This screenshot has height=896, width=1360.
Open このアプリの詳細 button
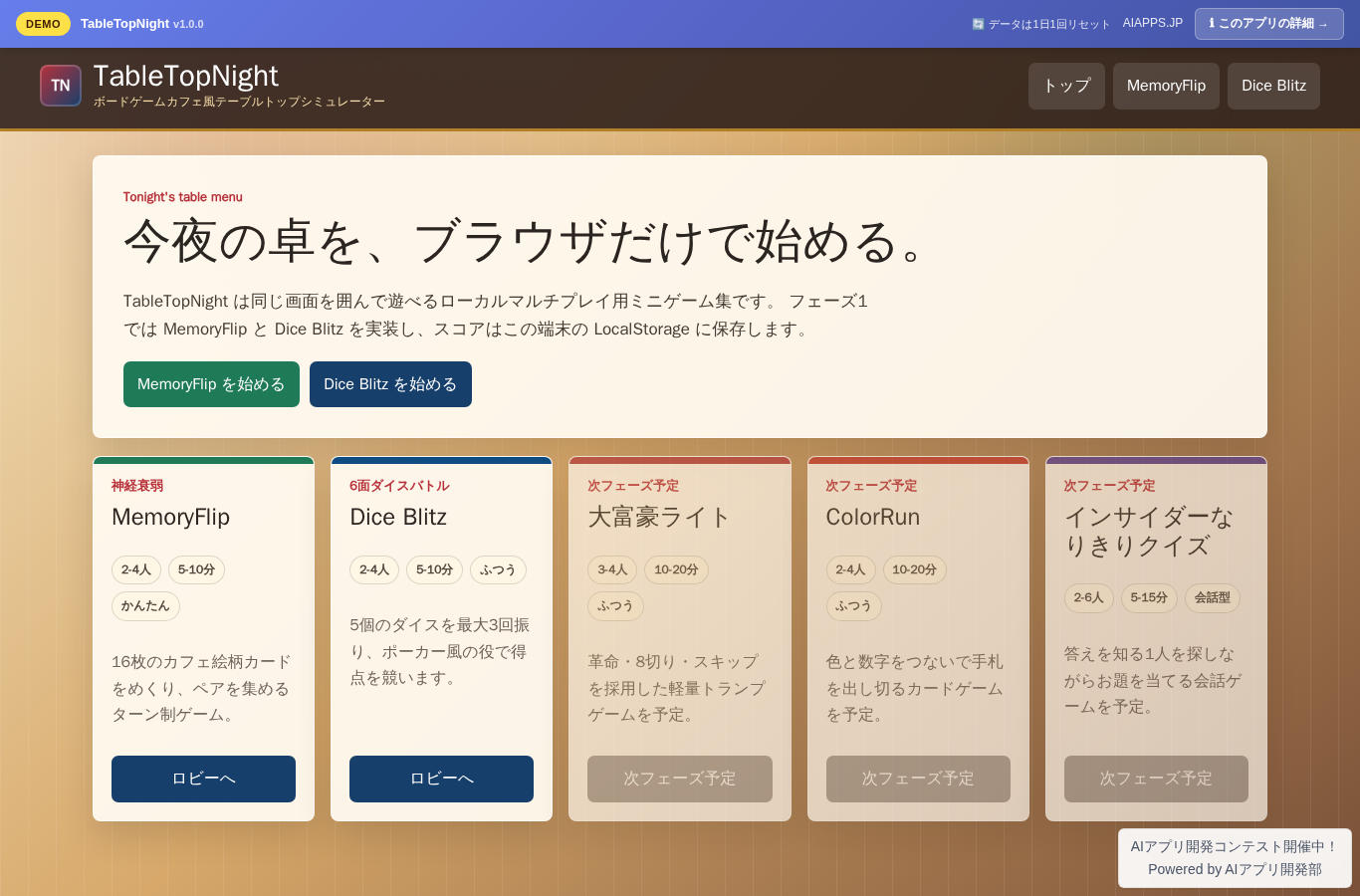1269,24
